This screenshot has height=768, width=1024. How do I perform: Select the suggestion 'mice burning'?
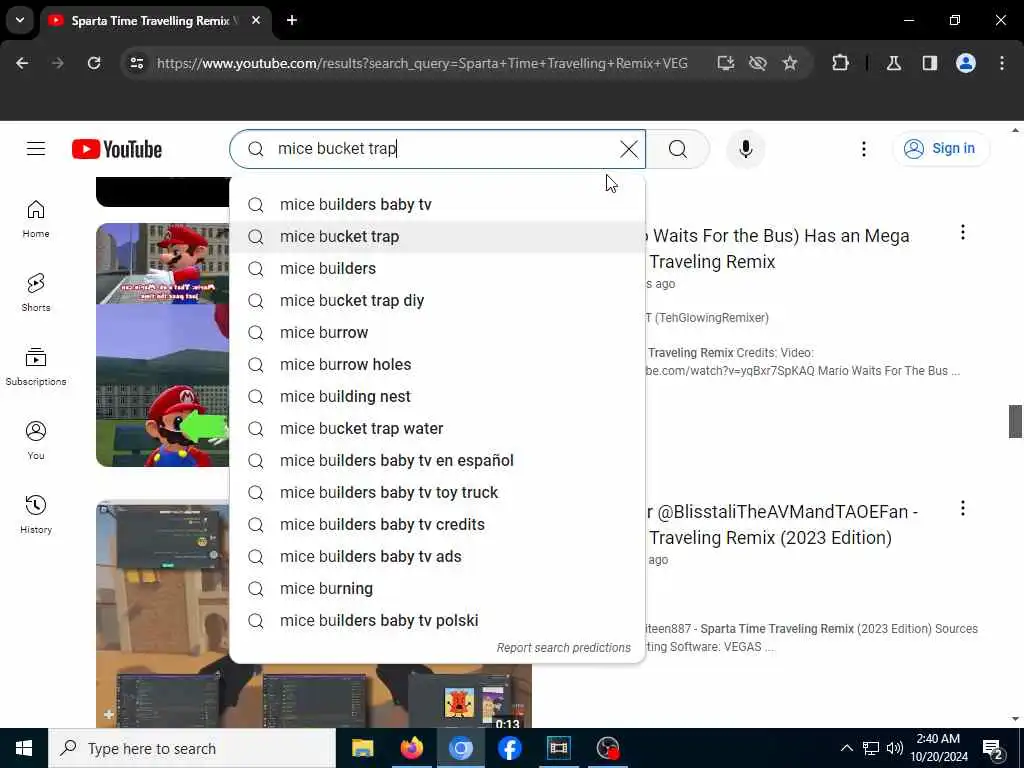pyautogui.click(x=438, y=588)
